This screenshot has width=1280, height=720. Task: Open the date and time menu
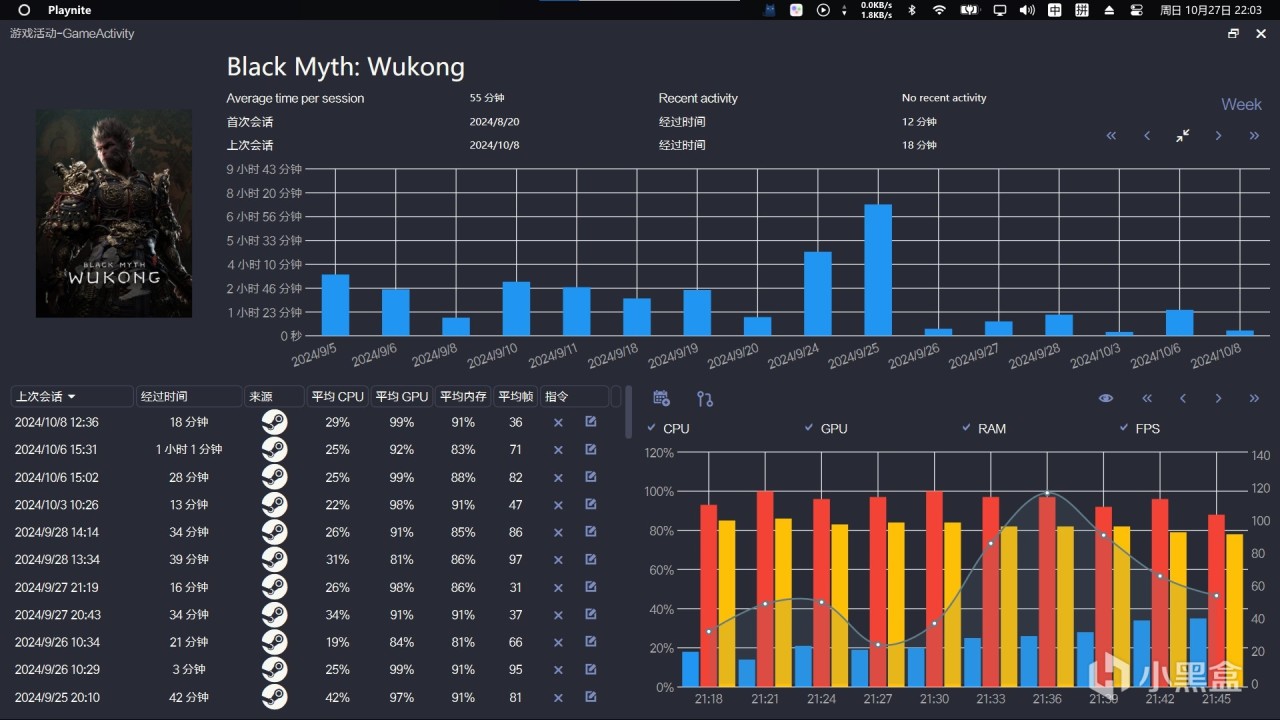1212,10
